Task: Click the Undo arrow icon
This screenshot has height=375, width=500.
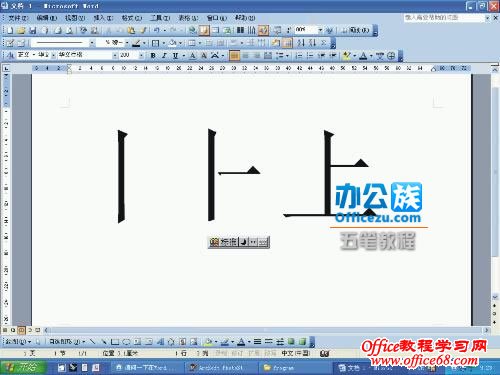Action: click(x=156, y=31)
